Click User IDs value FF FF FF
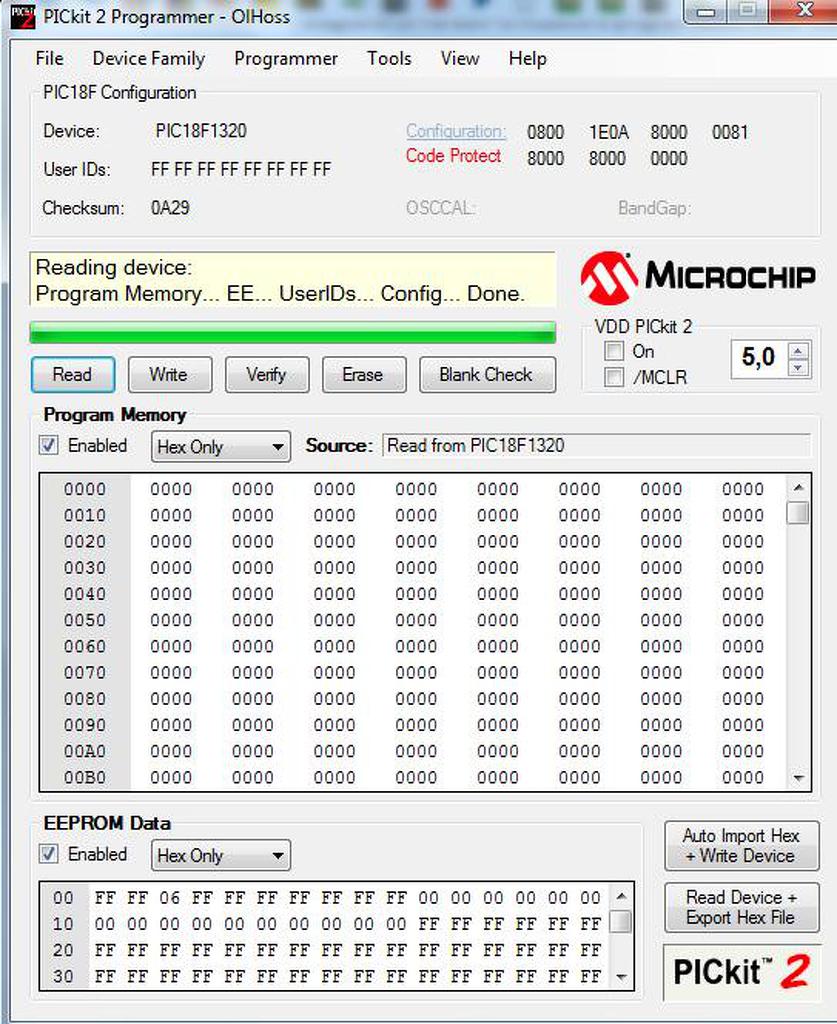The image size is (837, 1024). pos(240,170)
